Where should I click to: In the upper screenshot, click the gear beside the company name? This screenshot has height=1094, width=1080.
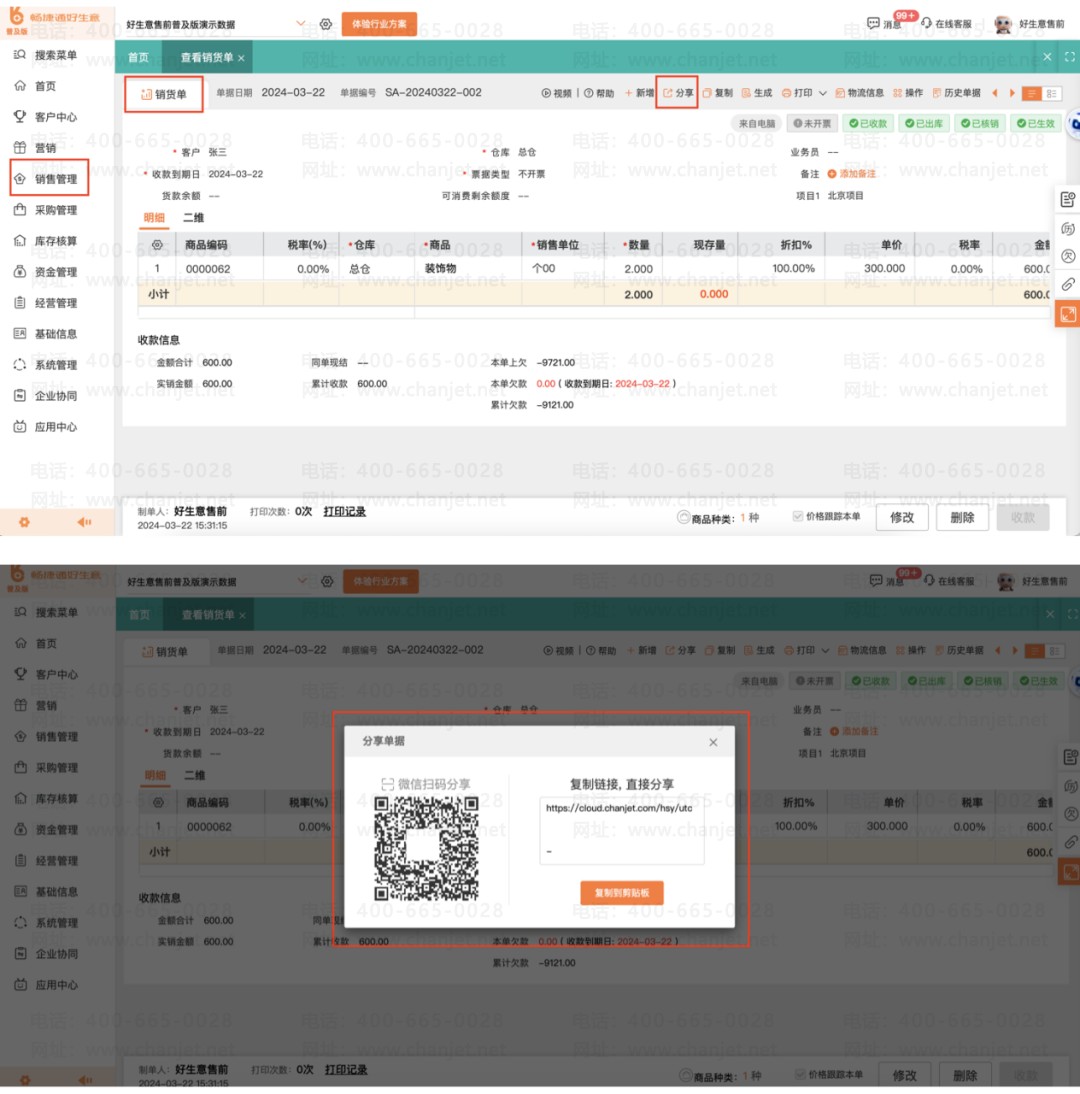coord(326,24)
